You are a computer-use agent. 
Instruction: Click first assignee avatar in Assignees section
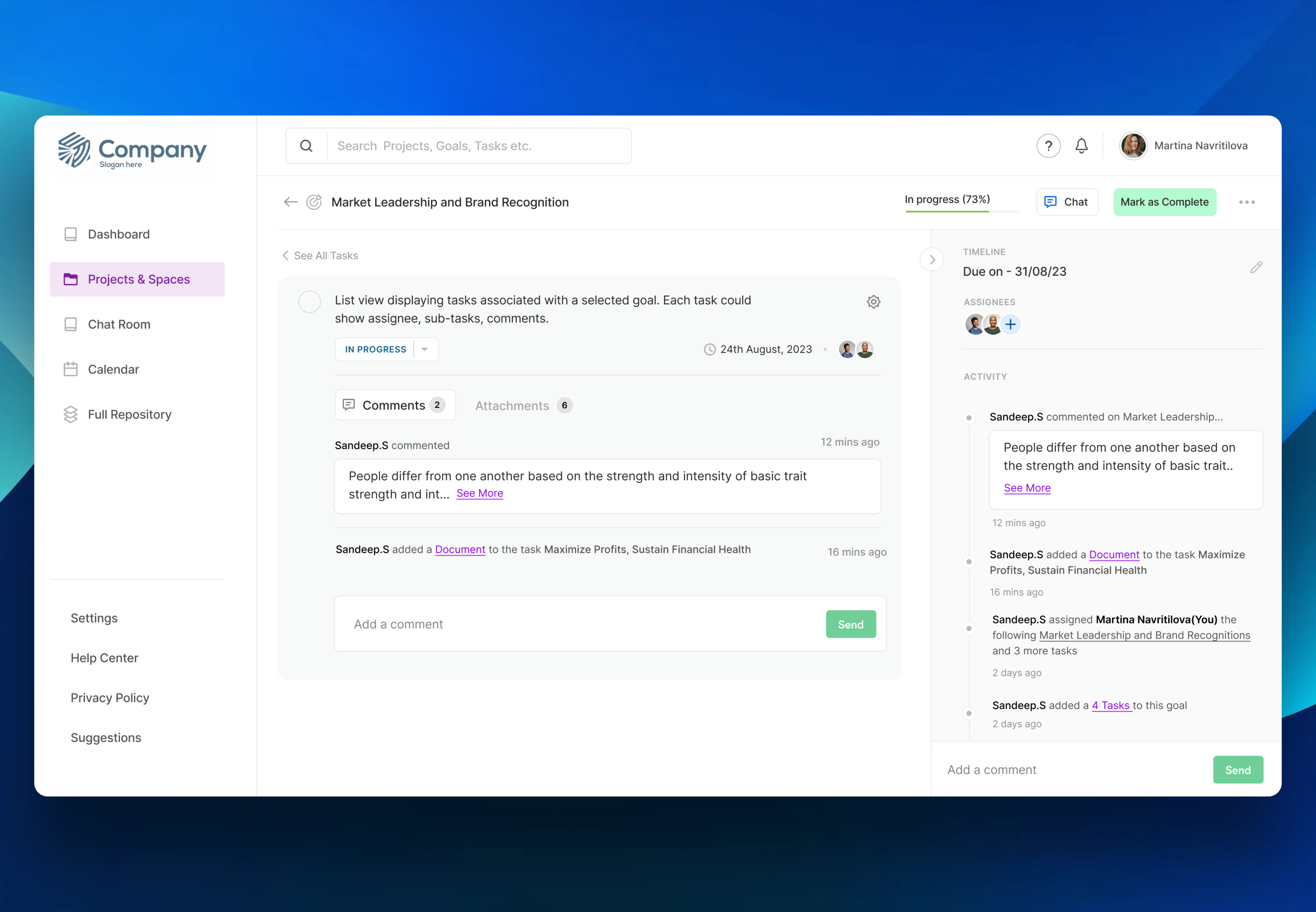974,325
